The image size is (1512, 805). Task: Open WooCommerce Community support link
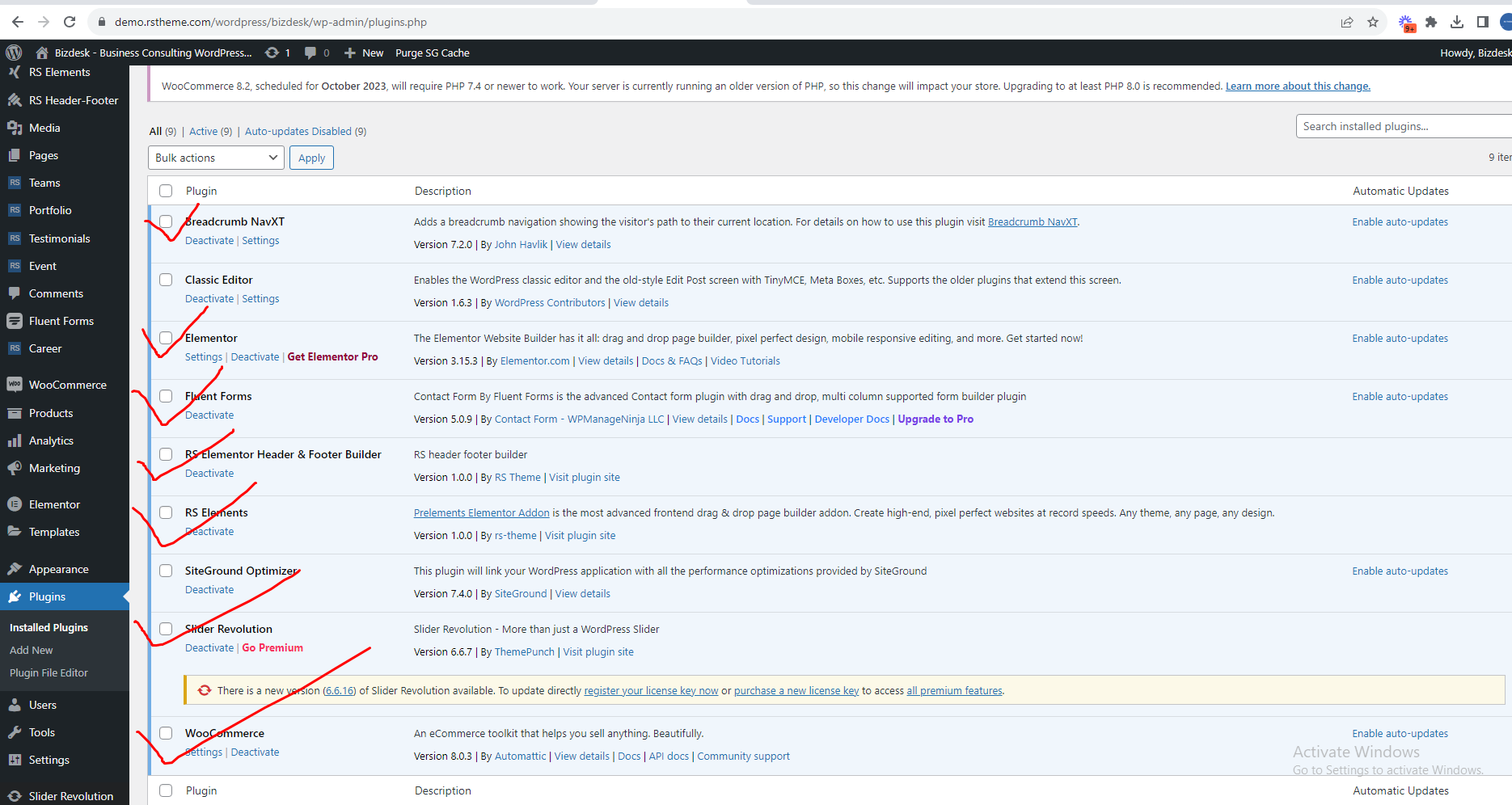tap(743, 756)
